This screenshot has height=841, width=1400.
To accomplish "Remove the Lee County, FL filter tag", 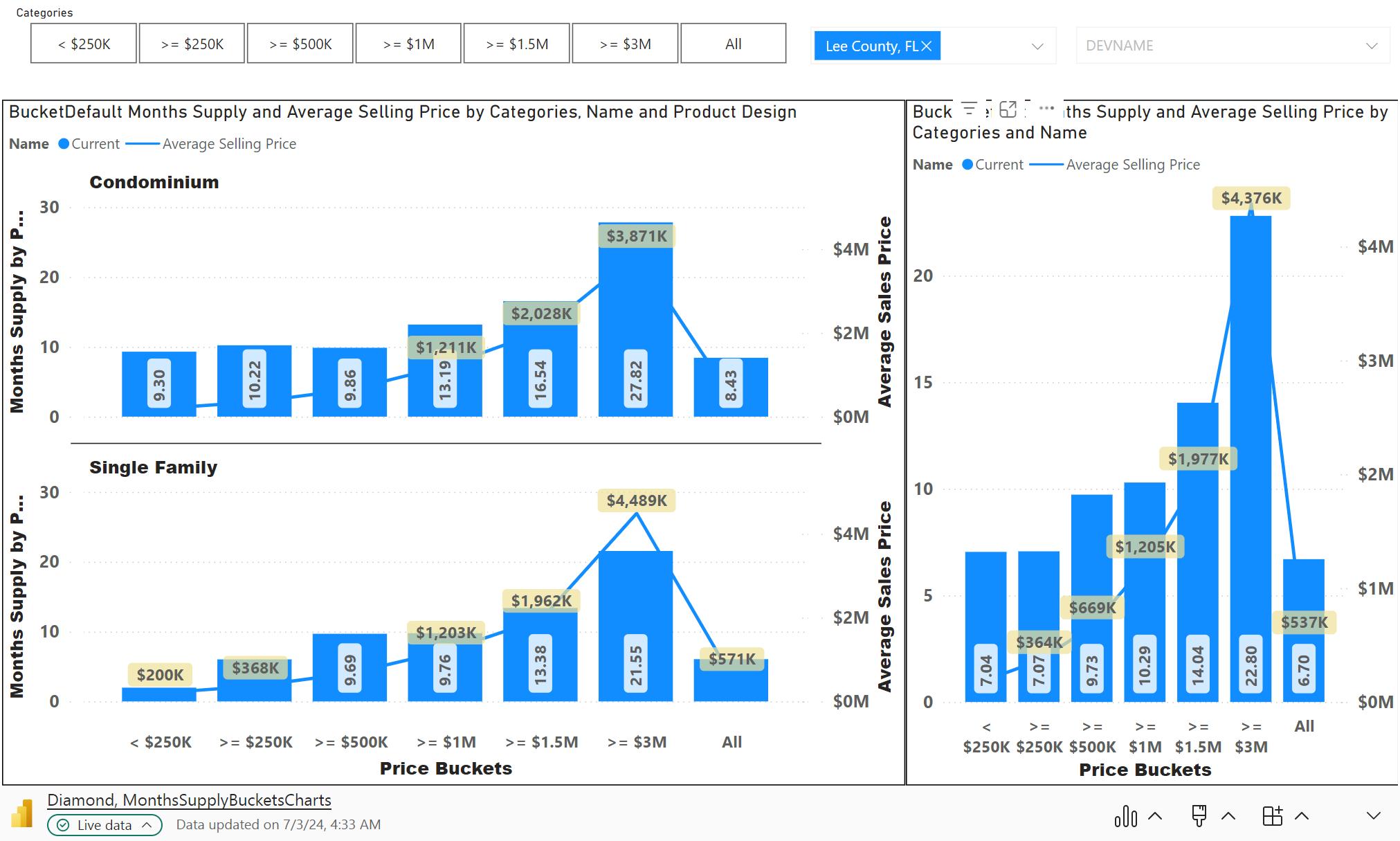I will coord(927,46).
